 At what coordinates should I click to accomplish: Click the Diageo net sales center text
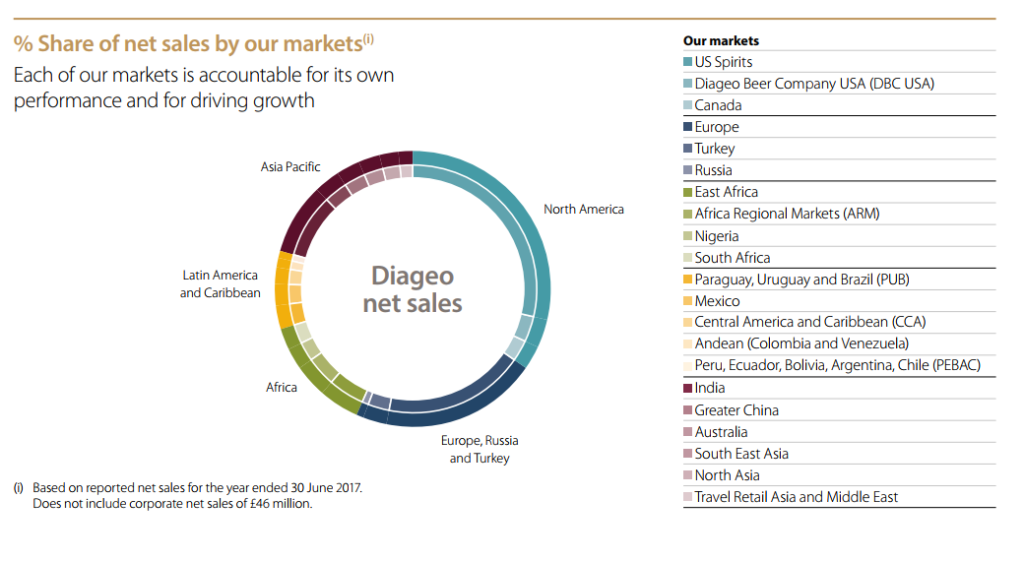[412, 288]
